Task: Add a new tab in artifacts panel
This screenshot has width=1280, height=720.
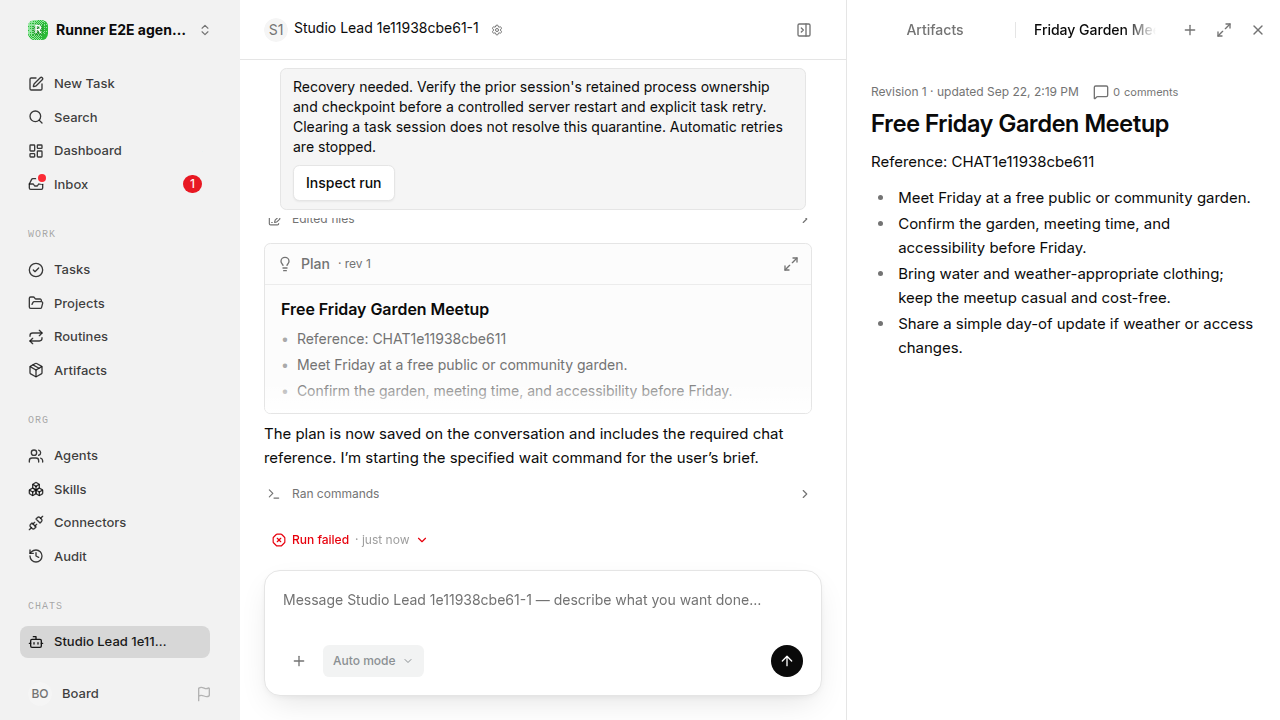Action: tap(1190, 30)
